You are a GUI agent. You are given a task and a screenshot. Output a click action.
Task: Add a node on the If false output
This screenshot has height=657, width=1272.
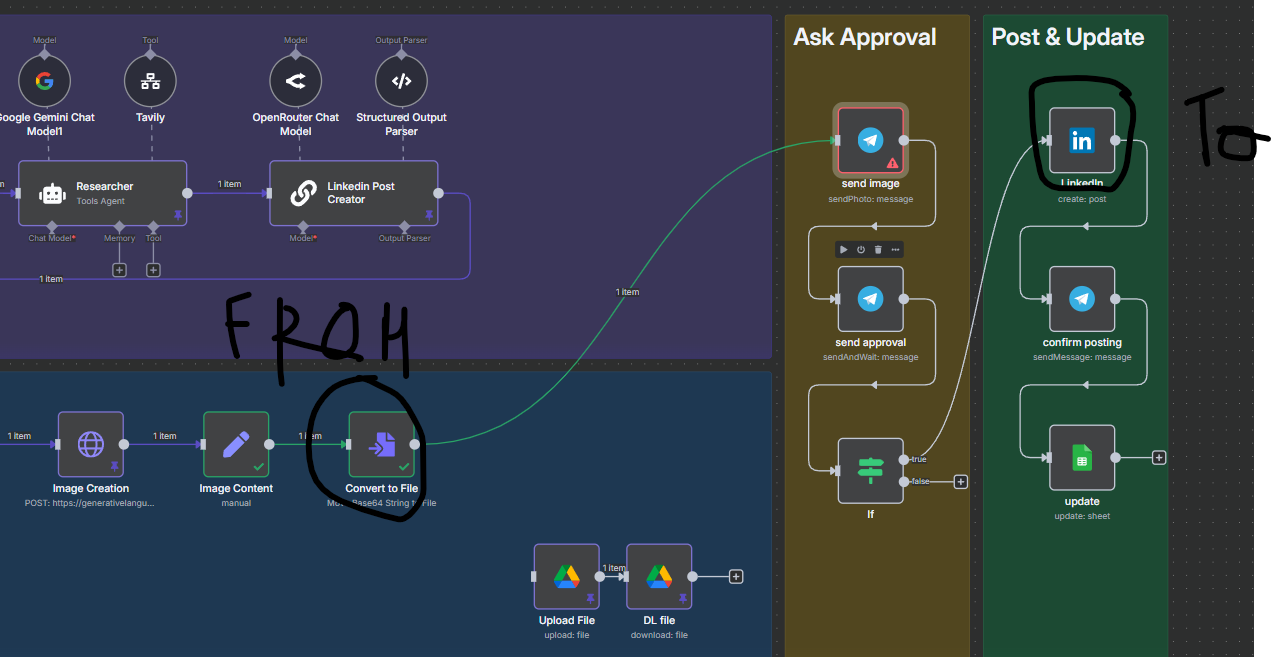tap(960, 481)
